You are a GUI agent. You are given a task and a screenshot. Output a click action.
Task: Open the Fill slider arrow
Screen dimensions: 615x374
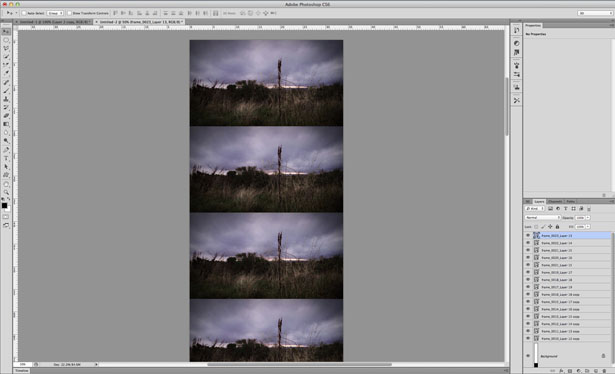(588, 227)
